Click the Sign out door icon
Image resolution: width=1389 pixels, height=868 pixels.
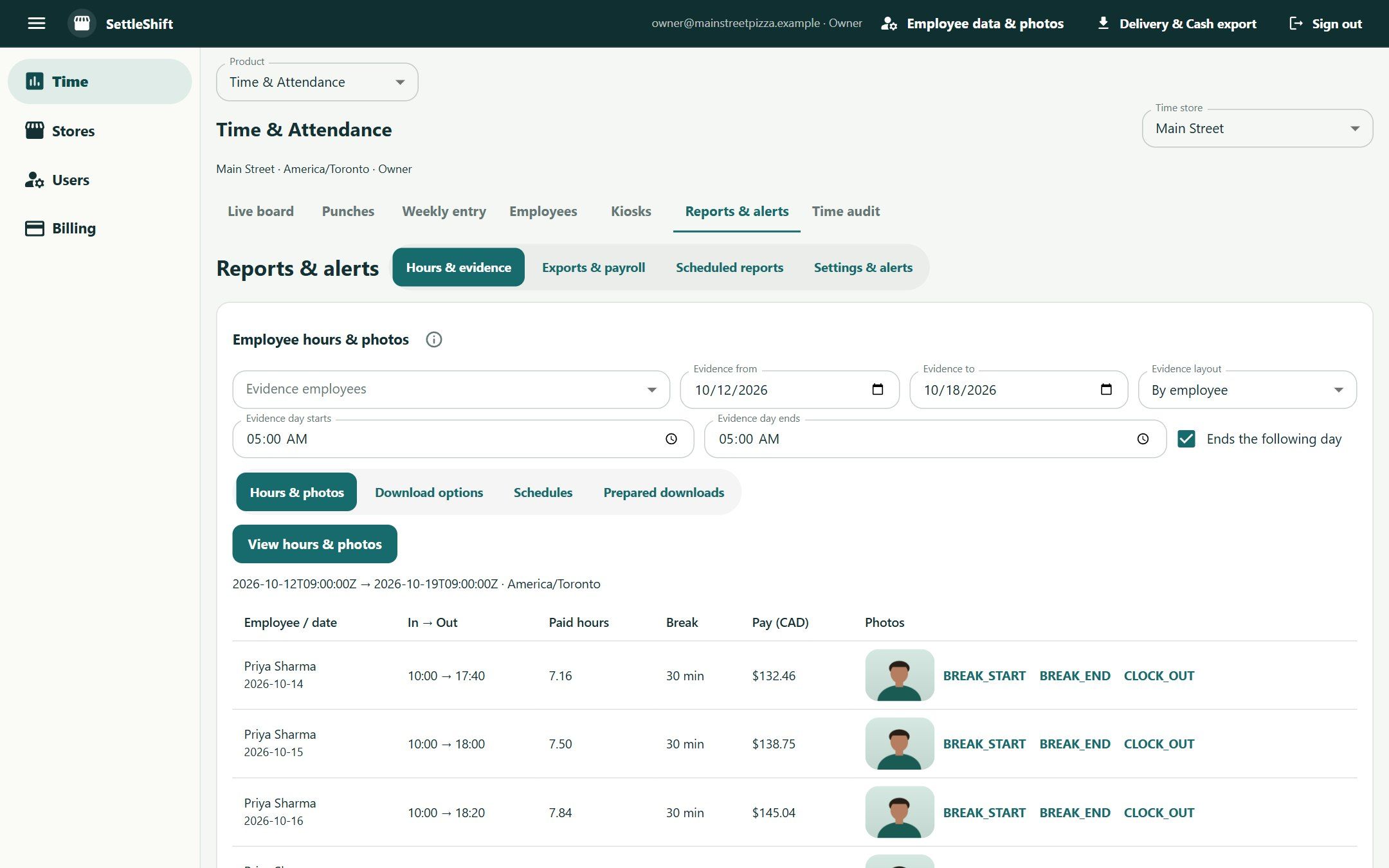1296,24
